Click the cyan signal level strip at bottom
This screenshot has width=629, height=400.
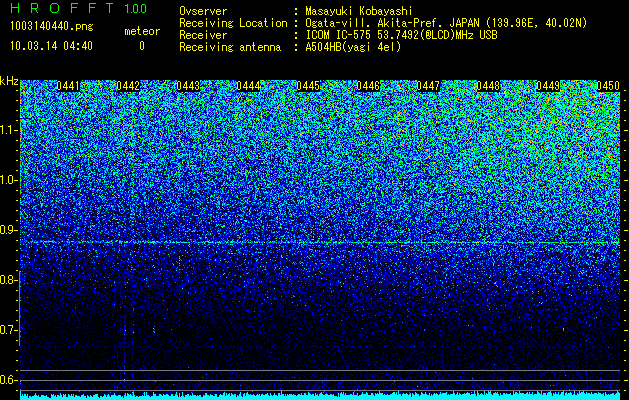click(320, 396)
